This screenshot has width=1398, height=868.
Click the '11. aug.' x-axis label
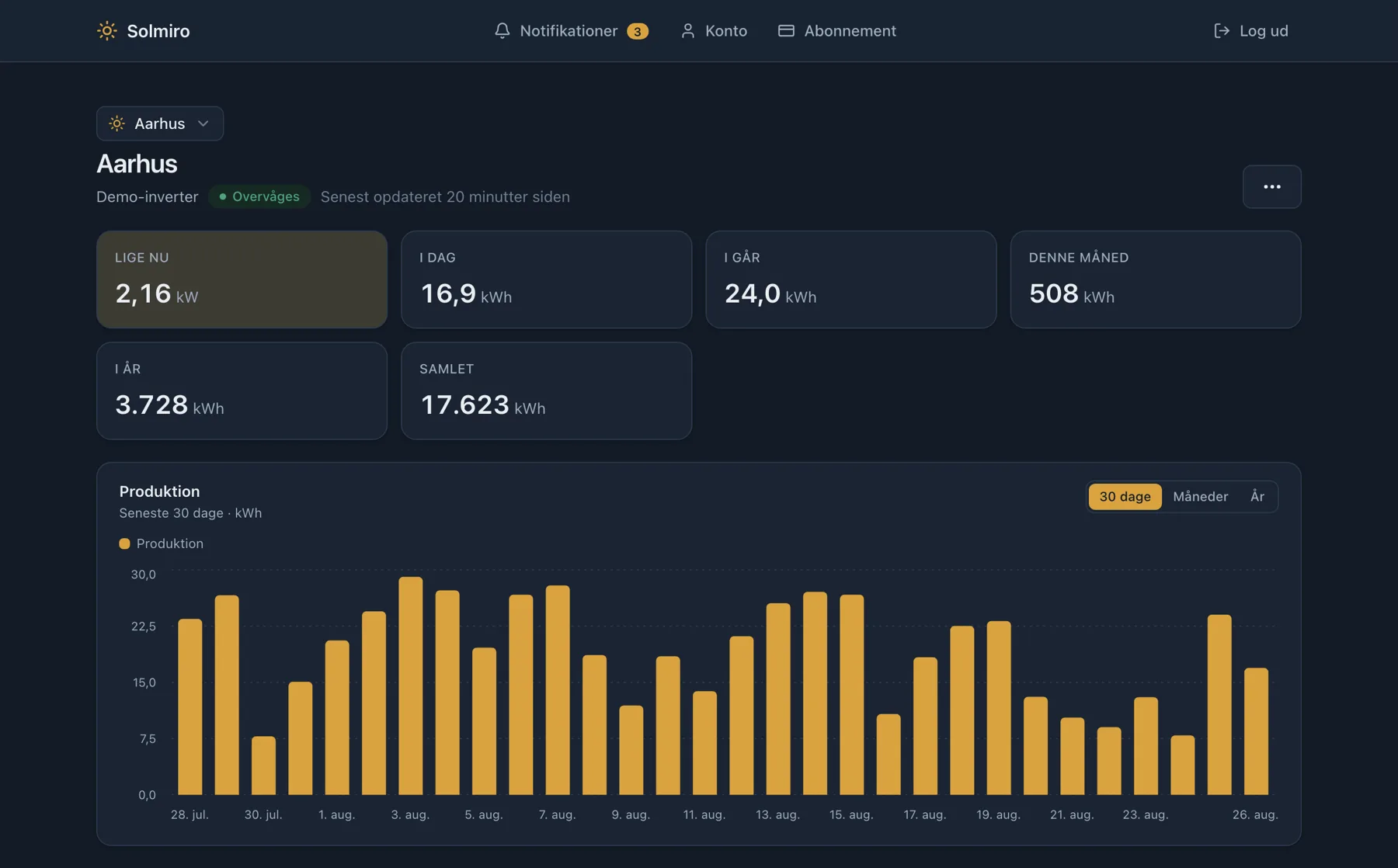click(704, 814)
